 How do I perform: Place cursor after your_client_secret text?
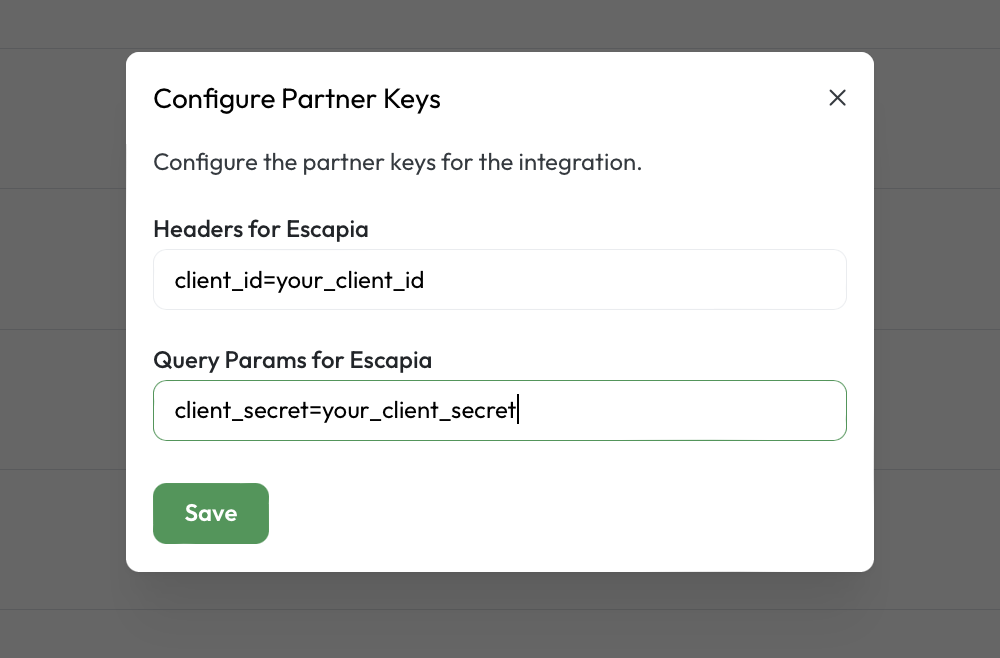point(519,410)
